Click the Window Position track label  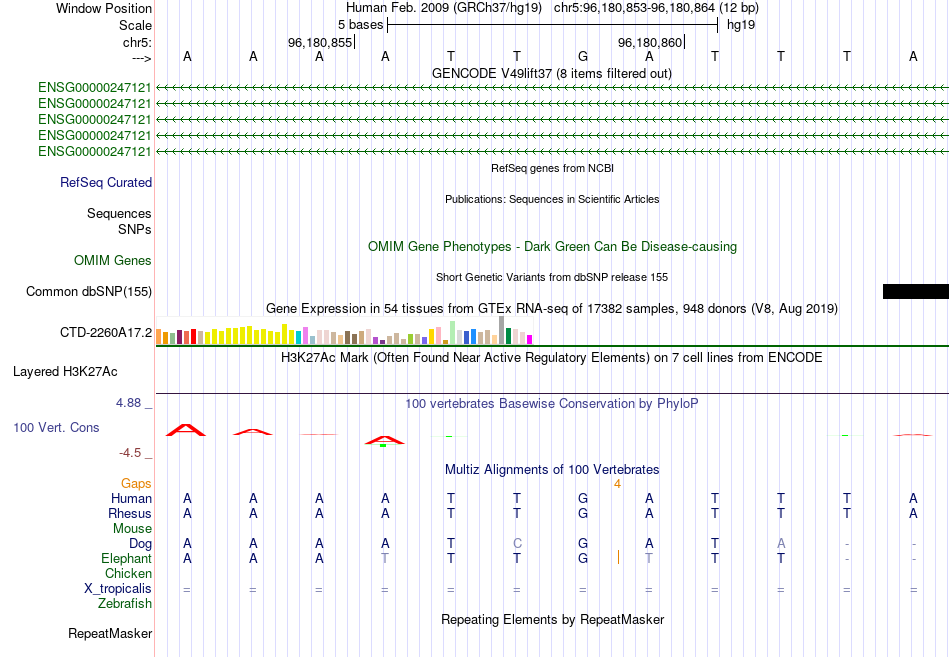tap(104, 8)
